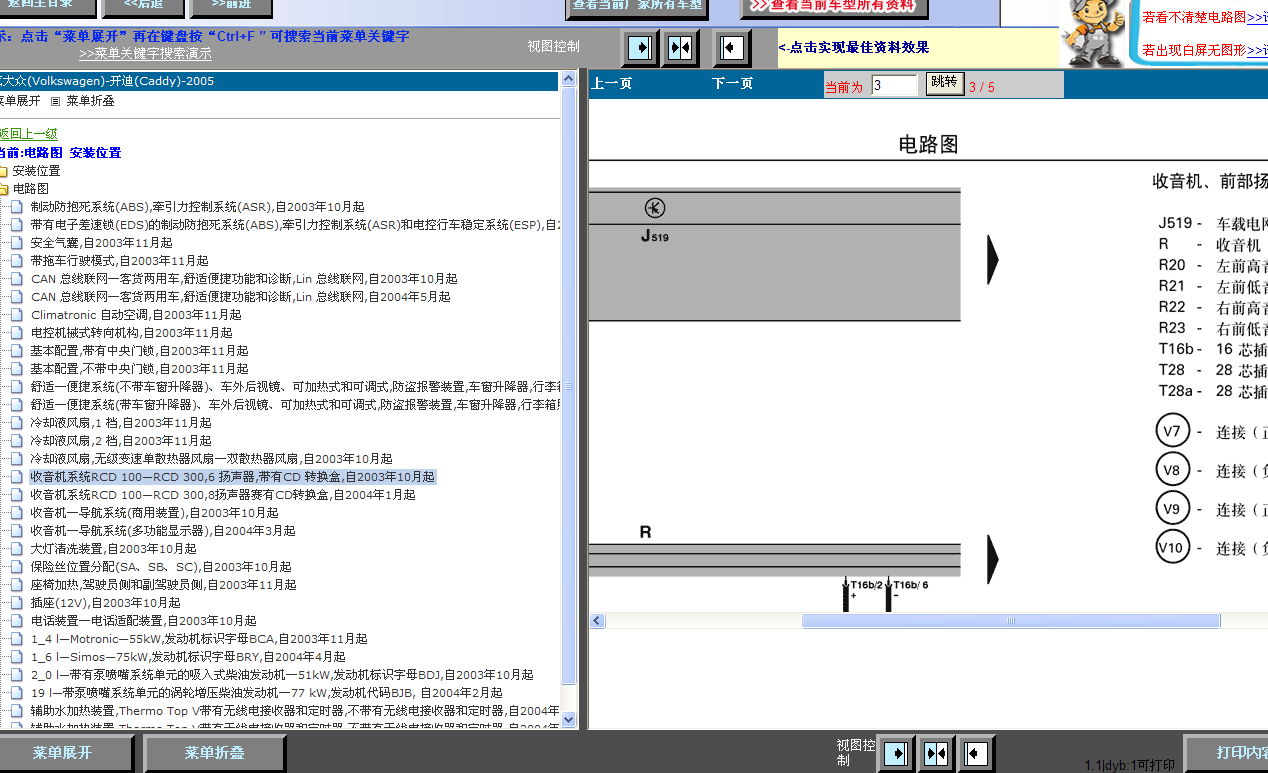
Task: Click the 返回上一级 link
Action: pyautogui.click(x=28, y=134)
